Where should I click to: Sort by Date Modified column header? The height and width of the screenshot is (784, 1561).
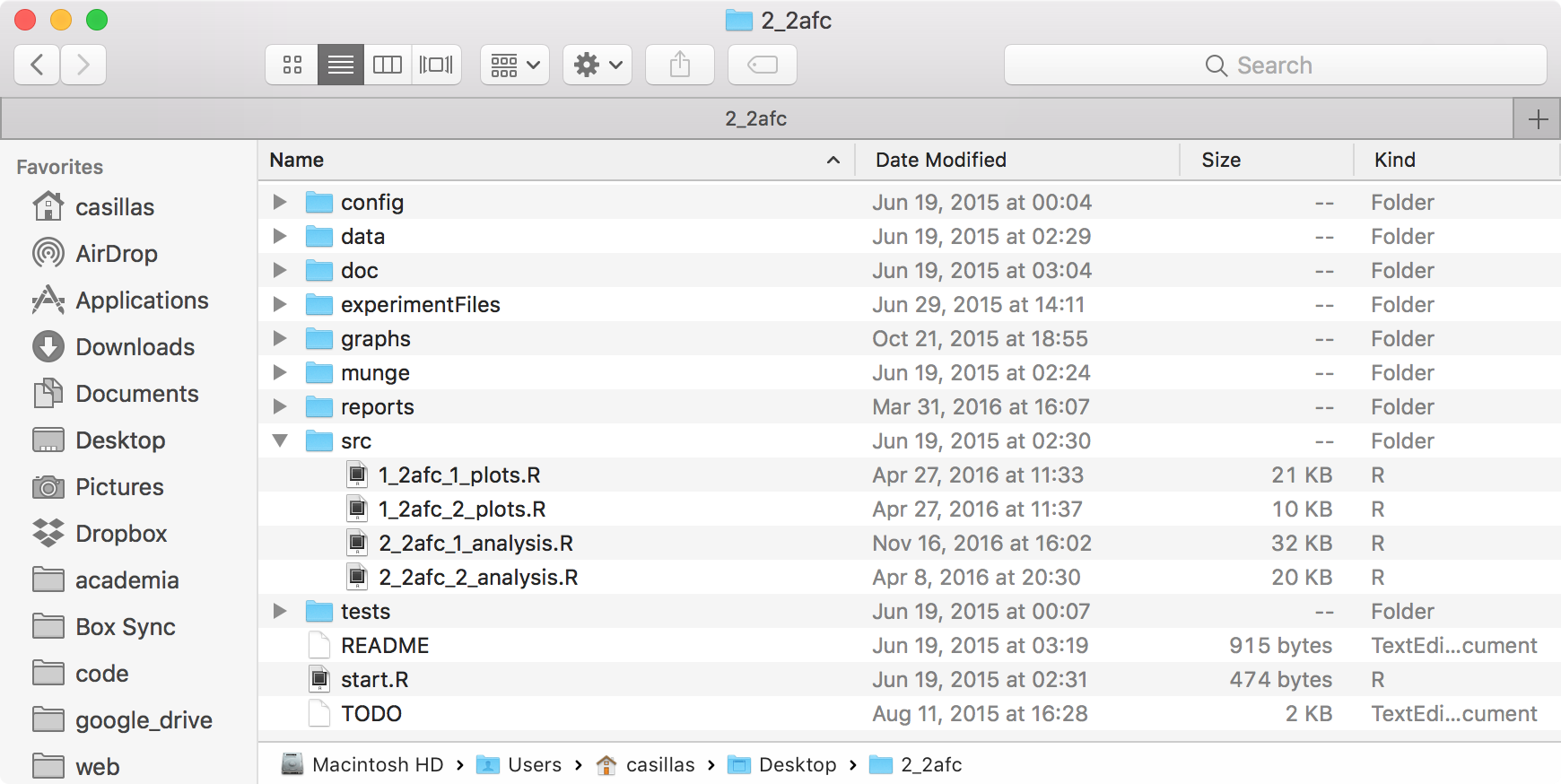(x=941, y=160)
